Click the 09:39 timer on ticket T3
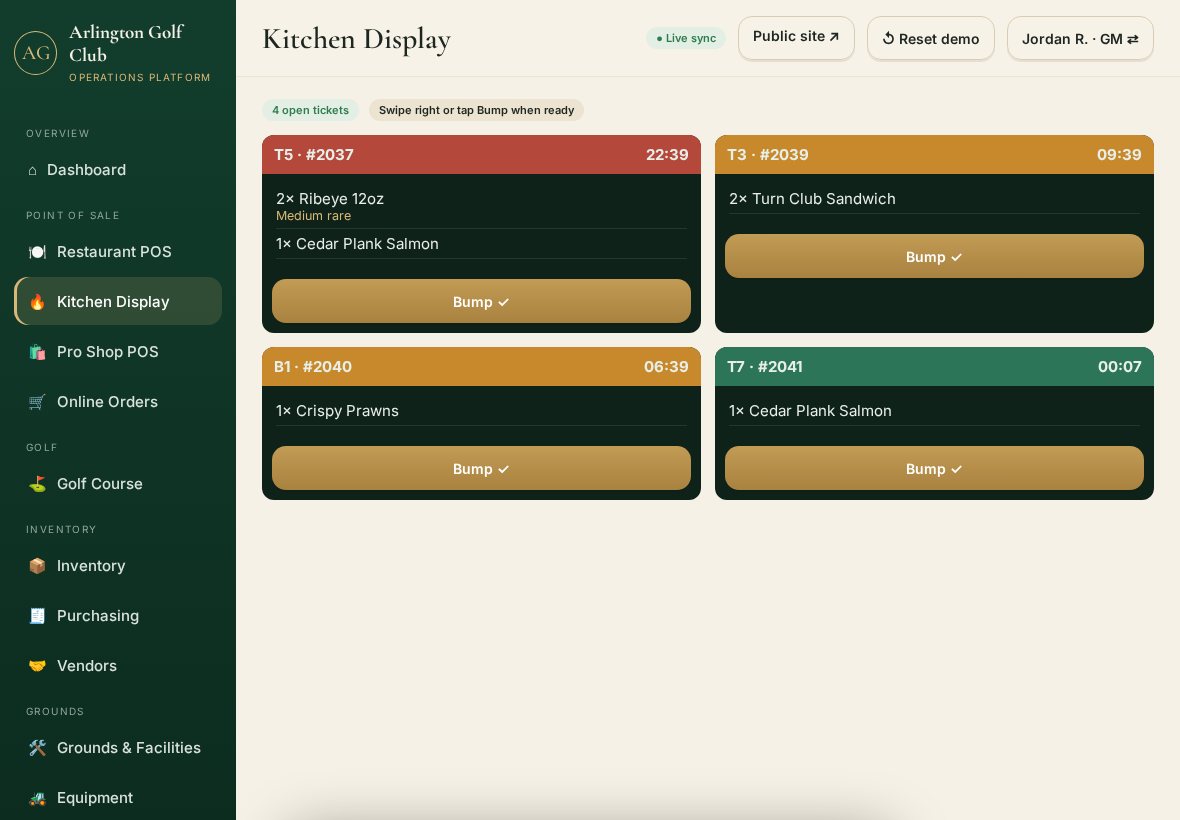Viewport: 1180px width, 820px height. (x=1119, y=155)
